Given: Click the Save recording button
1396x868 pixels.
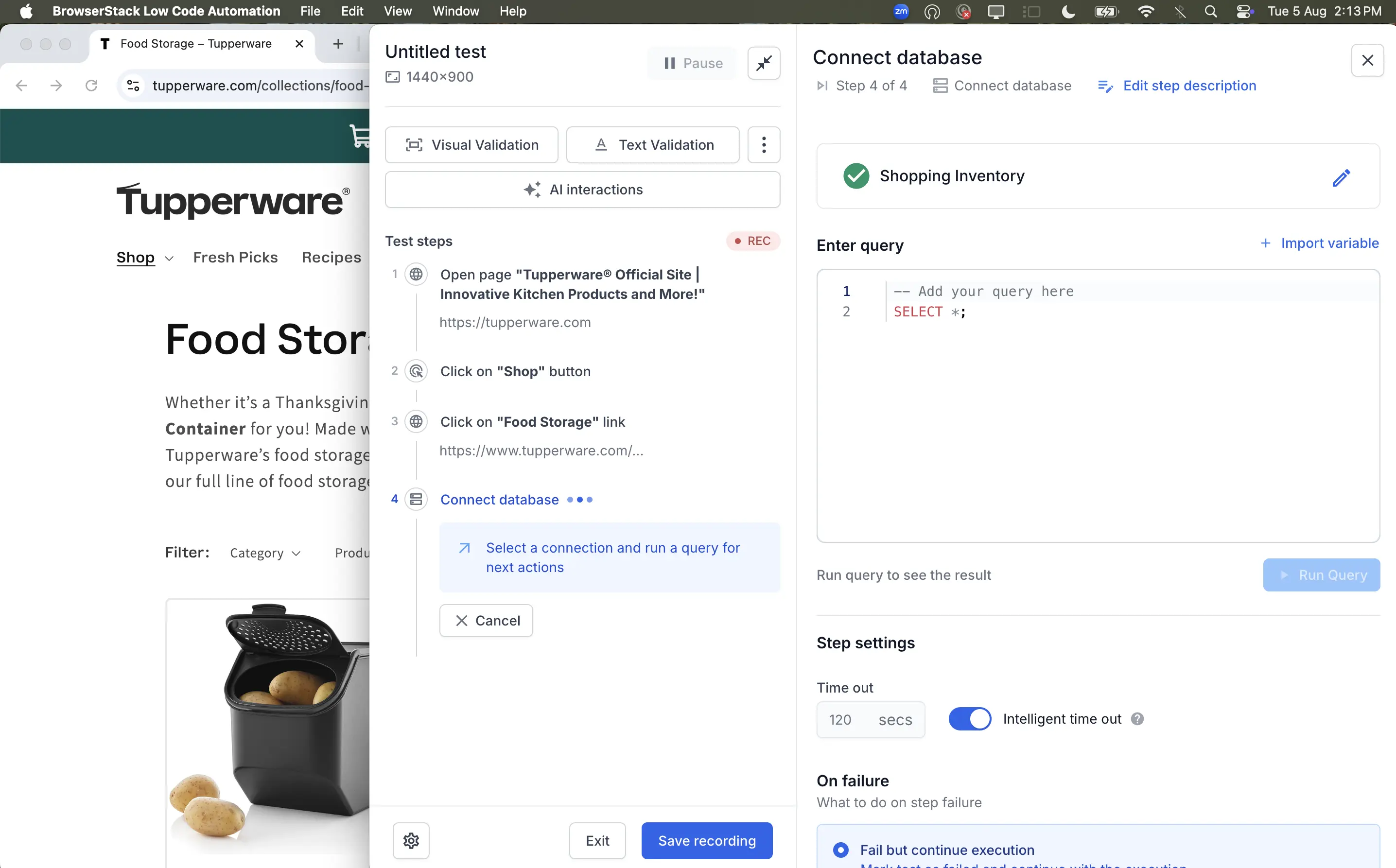Looking at the screenshot, I should (x=707, y=840).
